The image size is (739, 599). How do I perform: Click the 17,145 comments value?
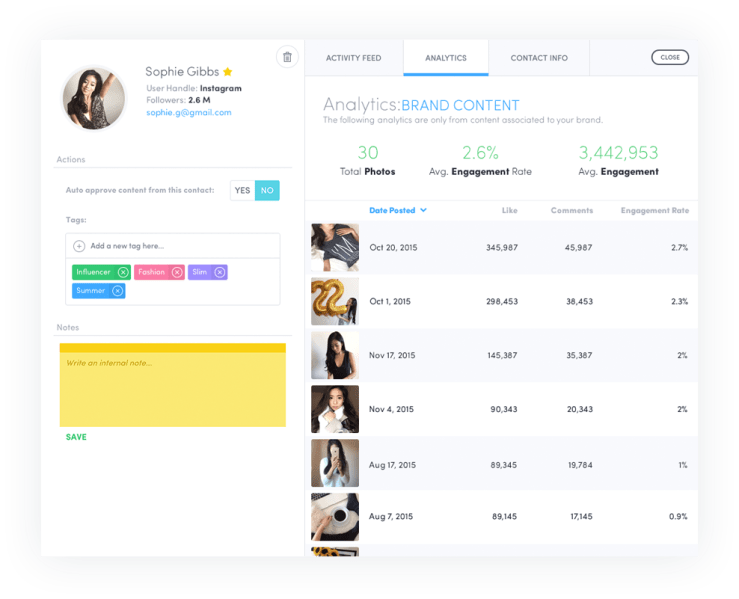coord(581,517)
